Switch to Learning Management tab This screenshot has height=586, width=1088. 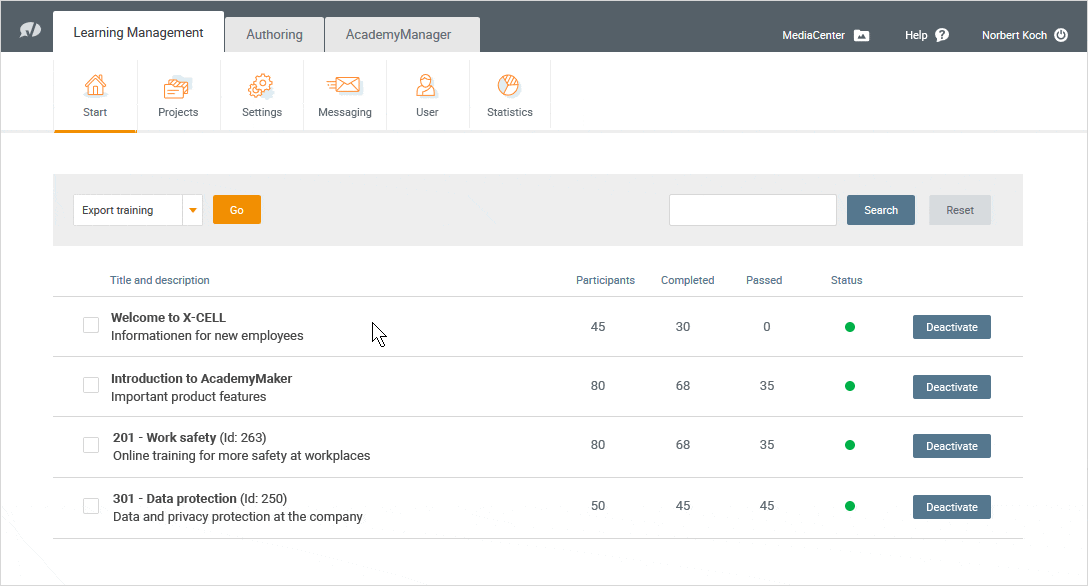coord(138,33)
